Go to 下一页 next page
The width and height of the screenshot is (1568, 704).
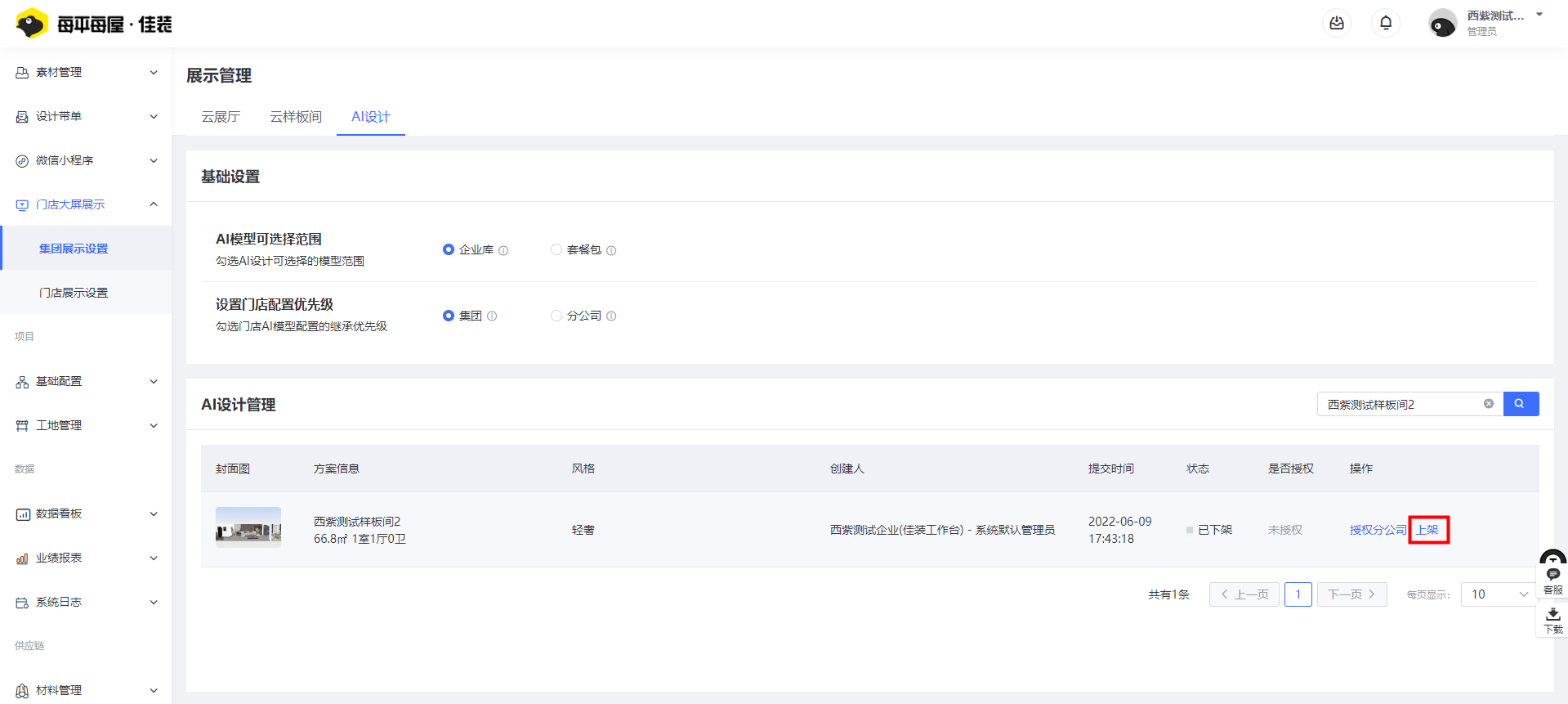click(x=1352, y=594)
